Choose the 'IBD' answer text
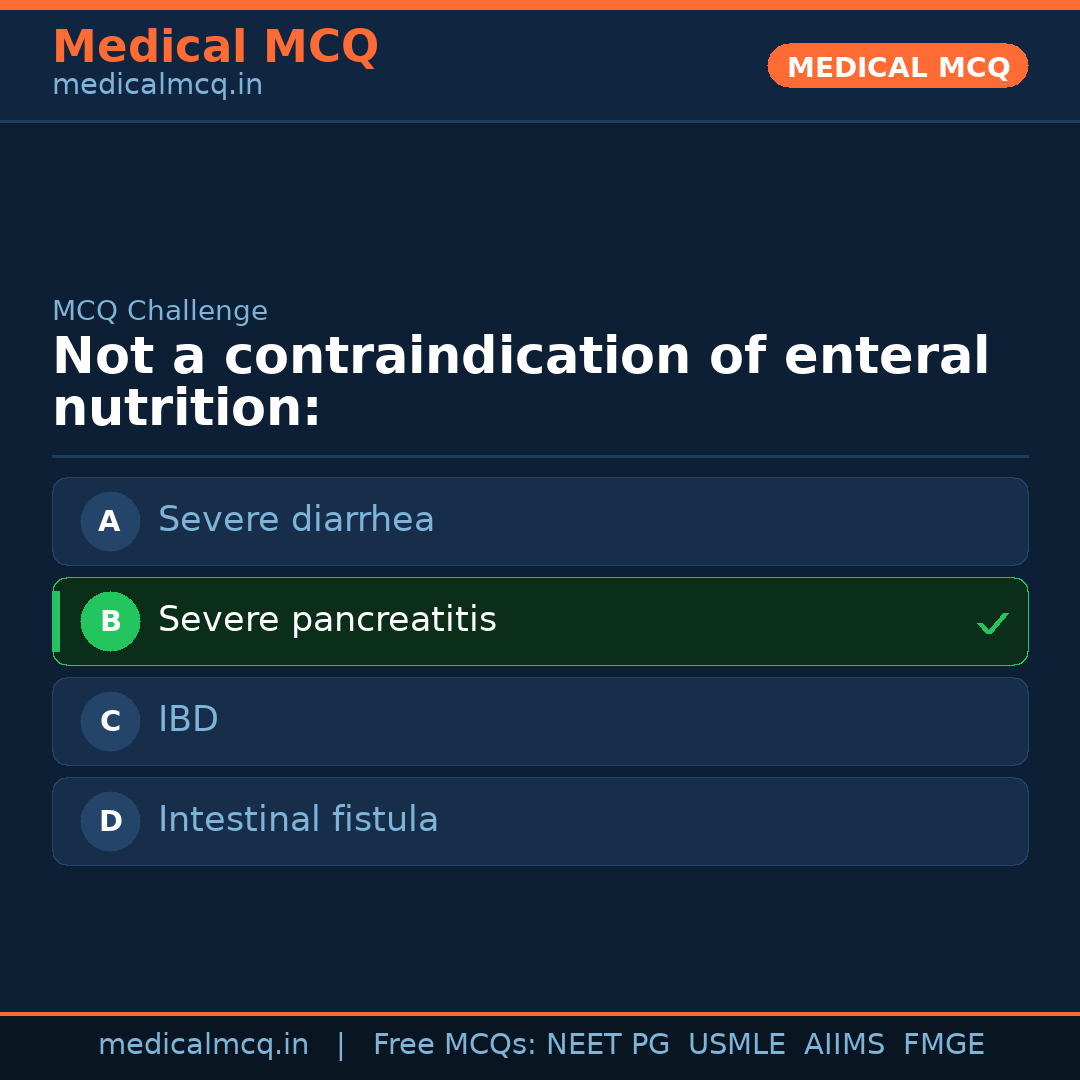 (188, 720)
